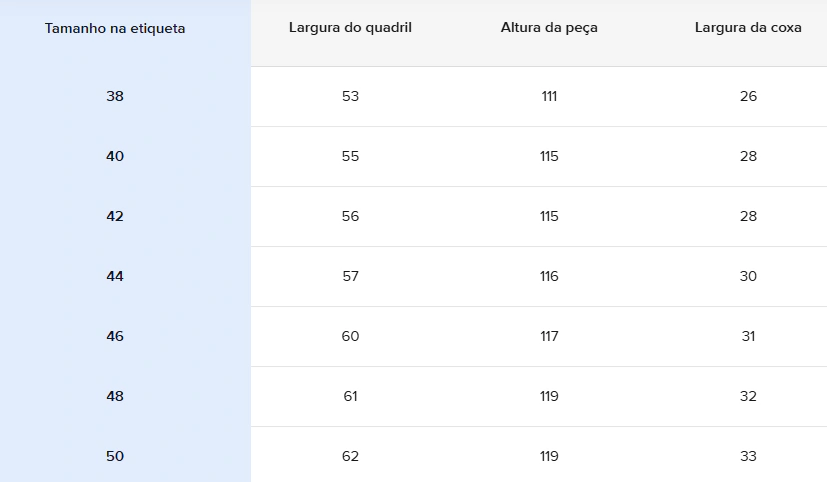Select size 50 row label
Screen dimensions: 827x482
[x=115, y=457]
